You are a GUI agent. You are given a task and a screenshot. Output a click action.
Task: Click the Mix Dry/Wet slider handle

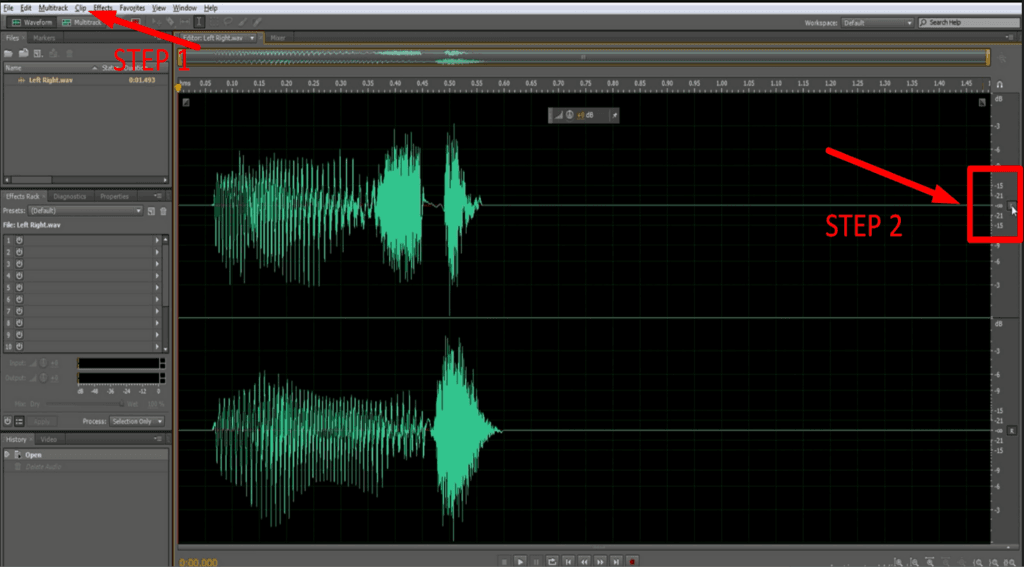(121, 404)
